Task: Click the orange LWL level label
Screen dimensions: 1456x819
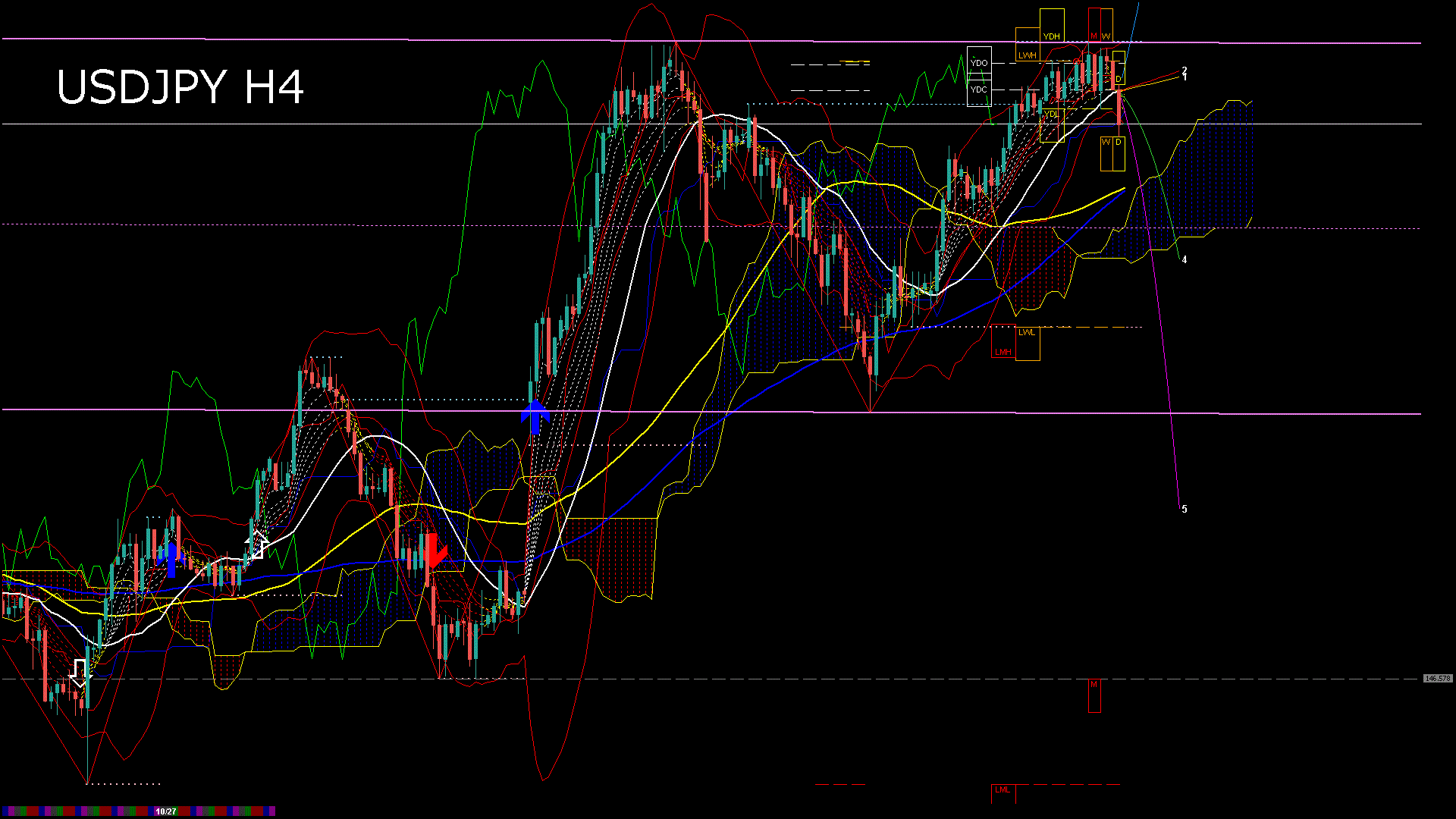Action: click(x=1026, y=332)
